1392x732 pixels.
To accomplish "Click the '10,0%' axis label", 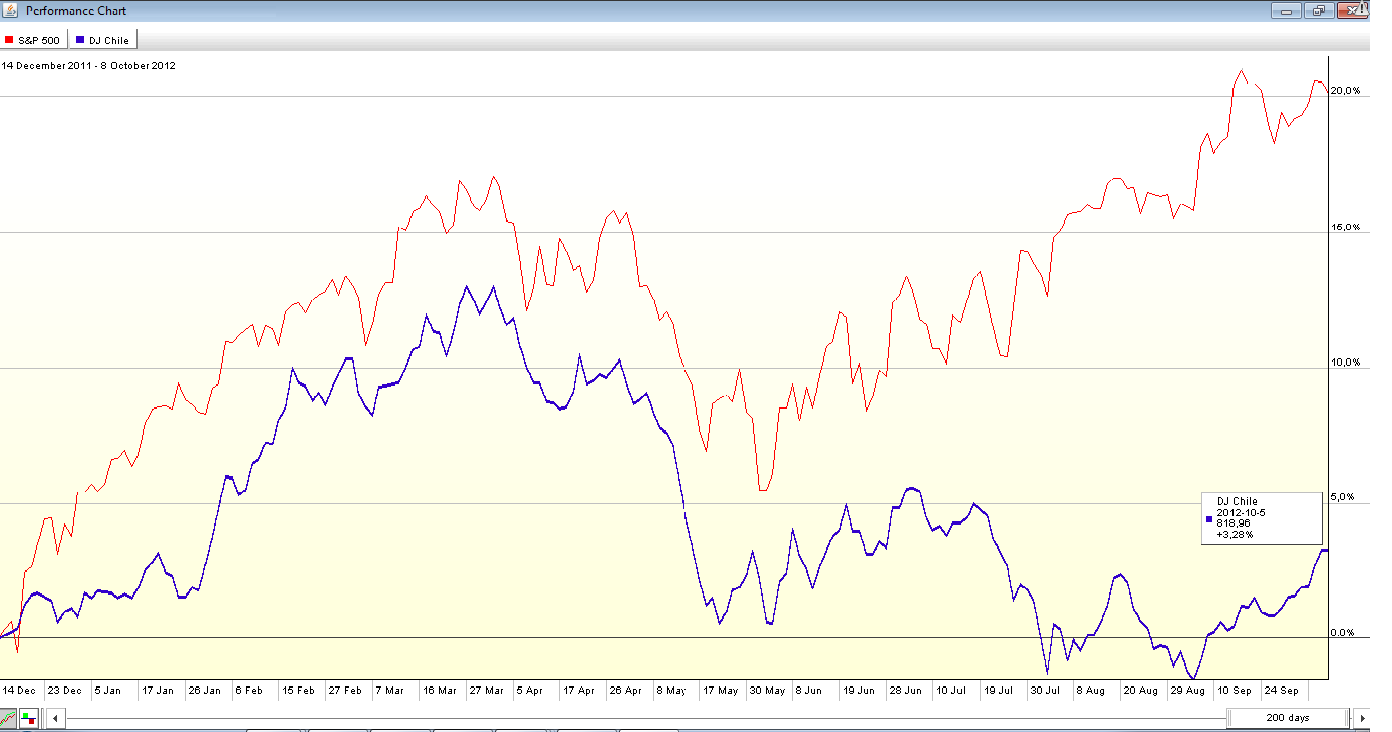I will (1345, 362).
